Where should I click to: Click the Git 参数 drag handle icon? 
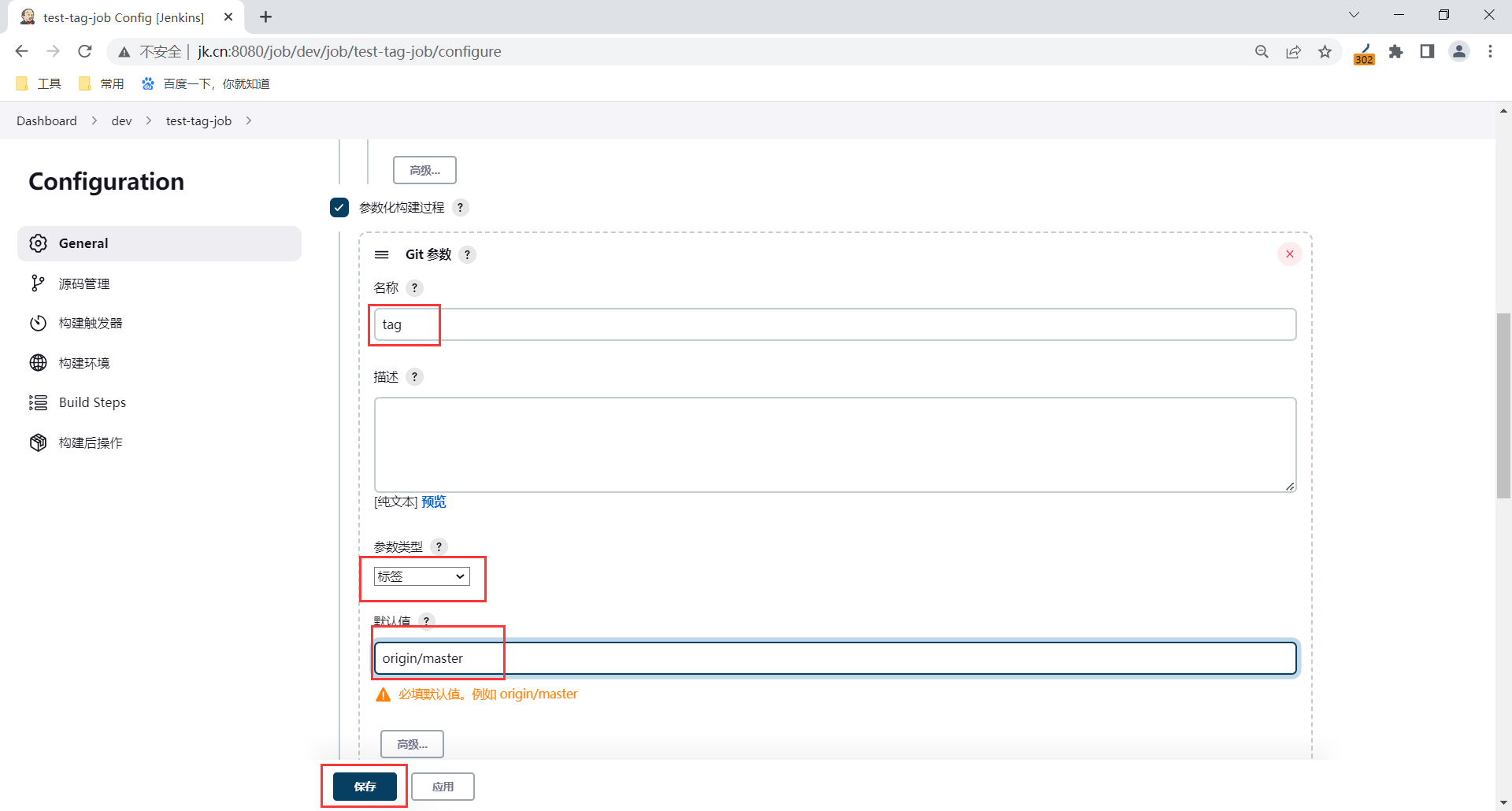tap(382, 254)
